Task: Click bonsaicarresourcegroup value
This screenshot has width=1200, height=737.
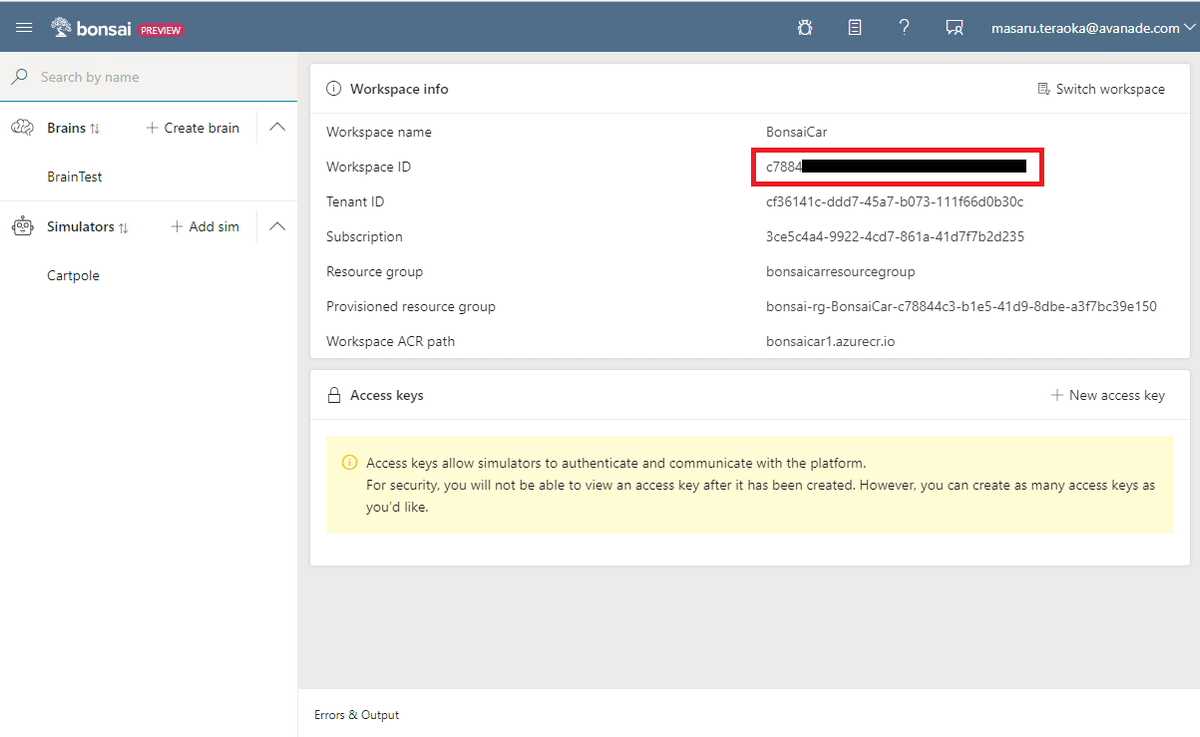Action: point(840,272)
